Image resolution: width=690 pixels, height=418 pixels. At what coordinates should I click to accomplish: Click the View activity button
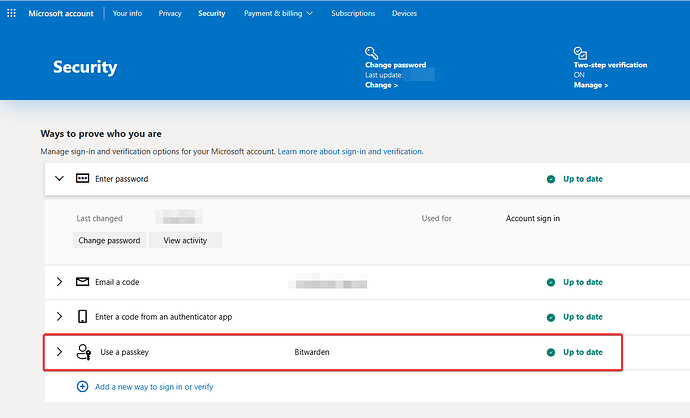coord(185,240)
